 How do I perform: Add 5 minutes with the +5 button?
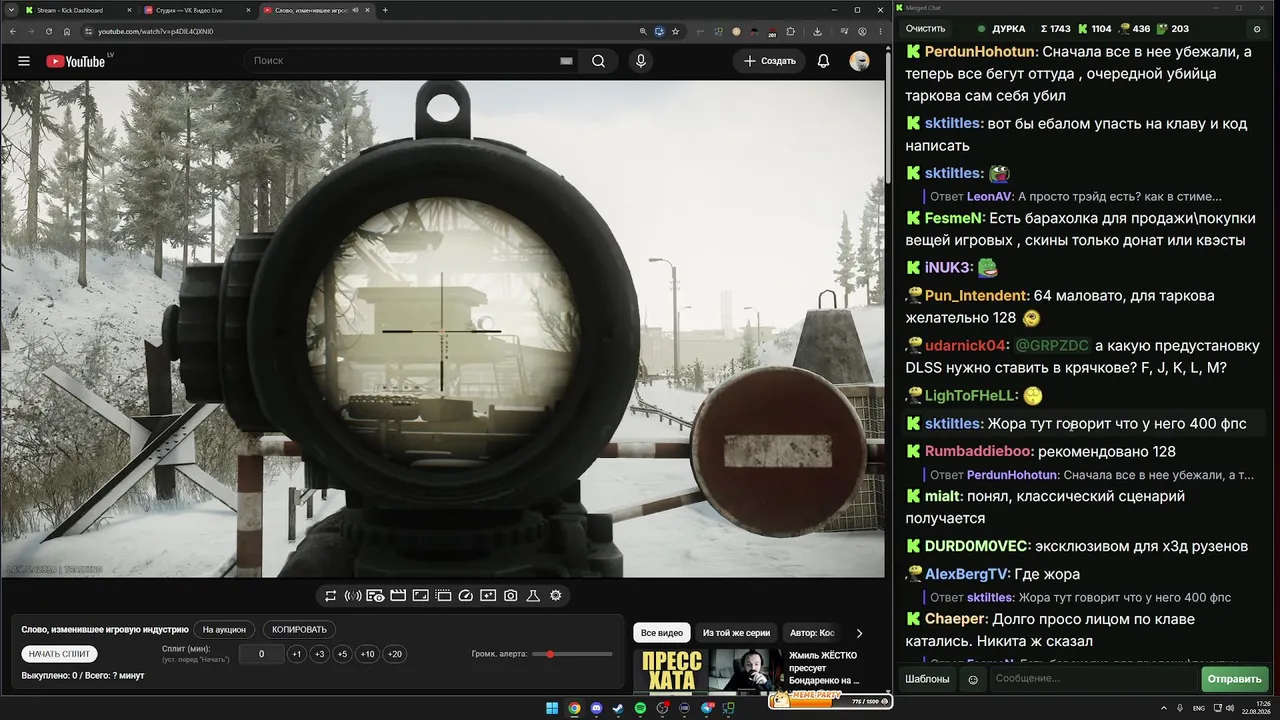coord(342,654)
